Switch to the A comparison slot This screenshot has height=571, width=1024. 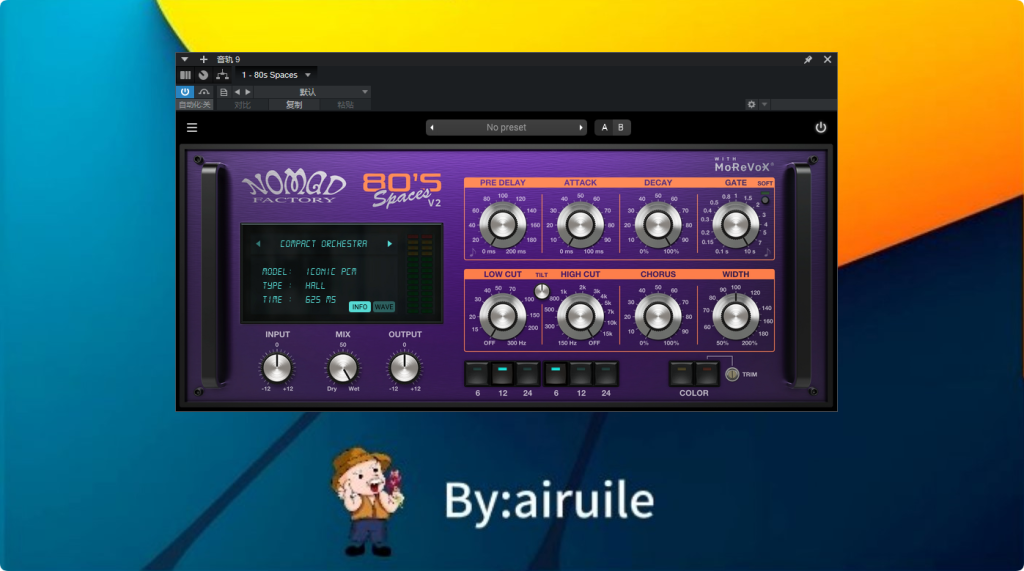point(604,127)
